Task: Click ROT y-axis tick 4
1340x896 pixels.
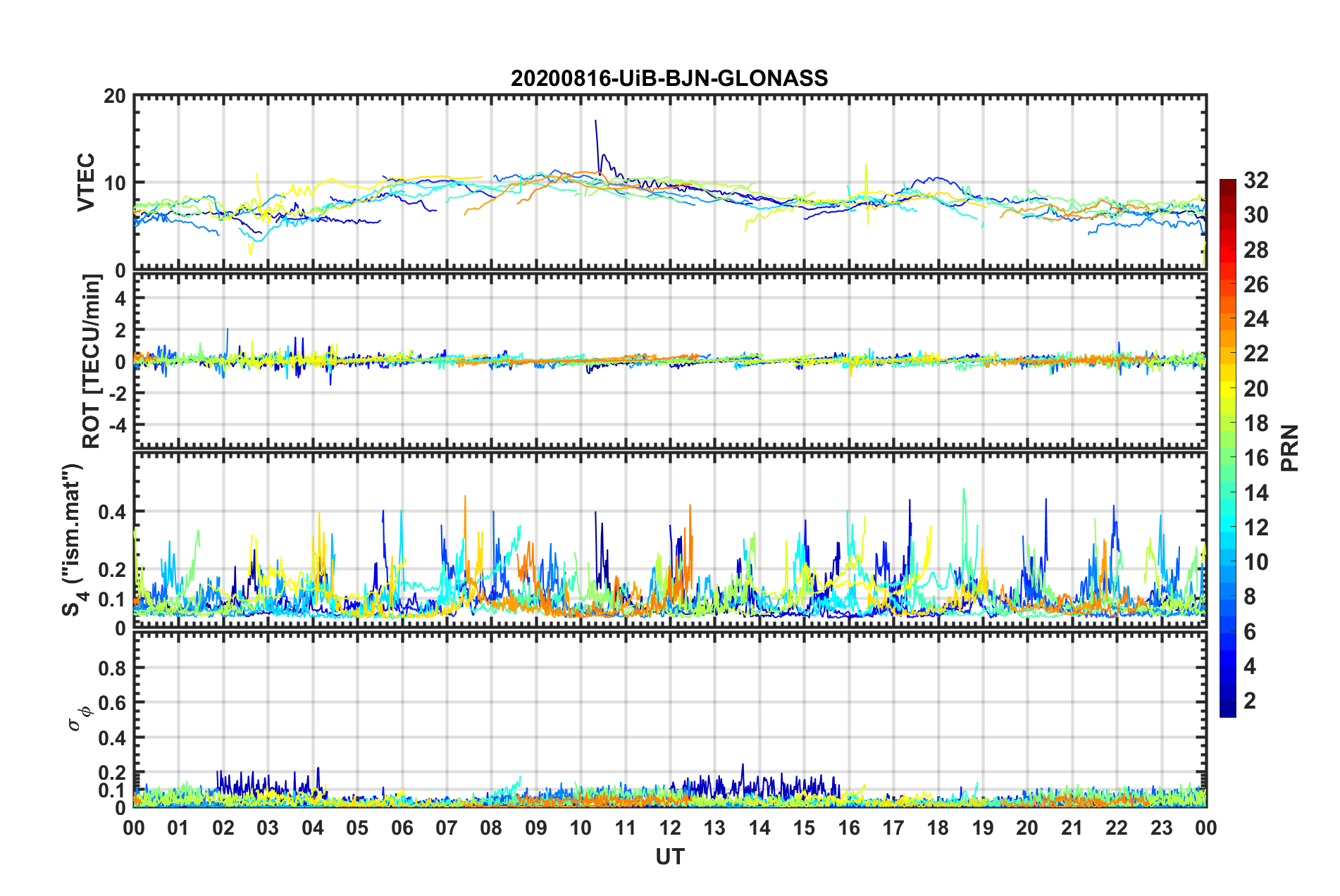Action: point(120,299)
